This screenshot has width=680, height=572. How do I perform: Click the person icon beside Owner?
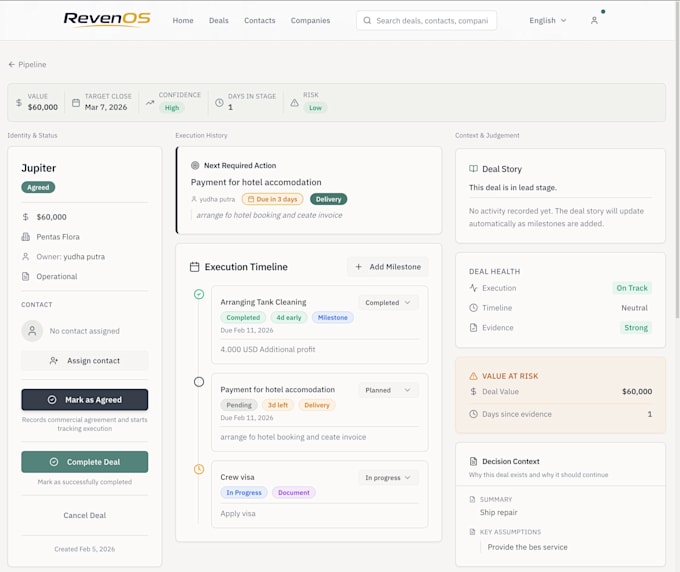[x=26, y=256]
